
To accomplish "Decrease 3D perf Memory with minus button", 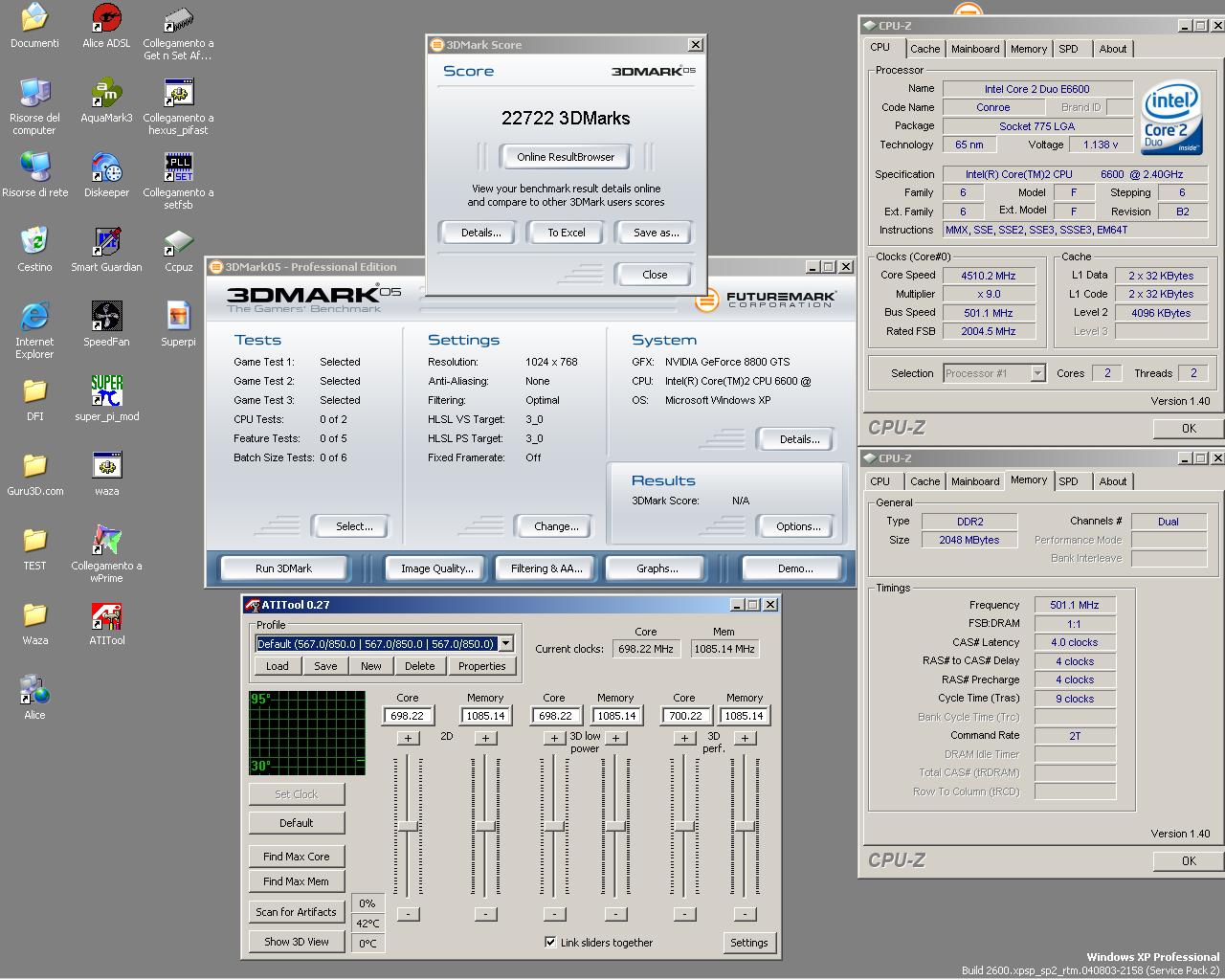I will (745, 914).
